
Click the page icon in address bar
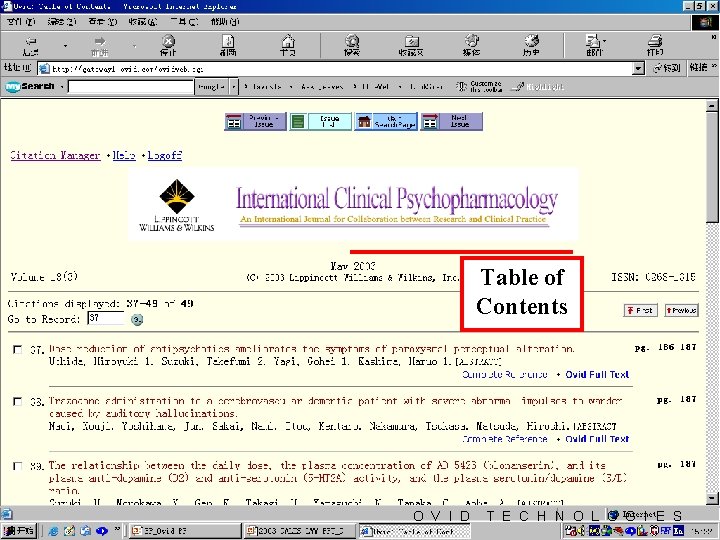tap(44, 69)
